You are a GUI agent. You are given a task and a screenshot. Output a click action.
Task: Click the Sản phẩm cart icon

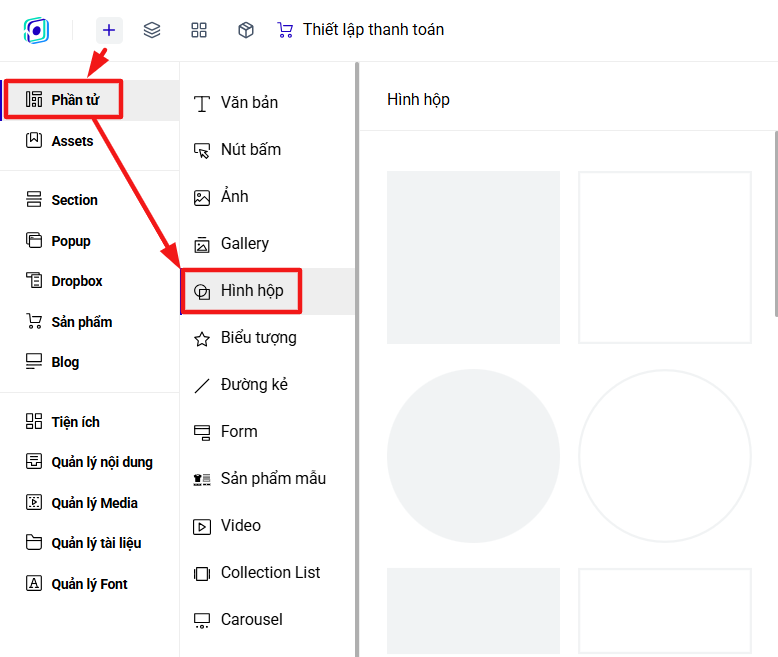pos(34,321)
